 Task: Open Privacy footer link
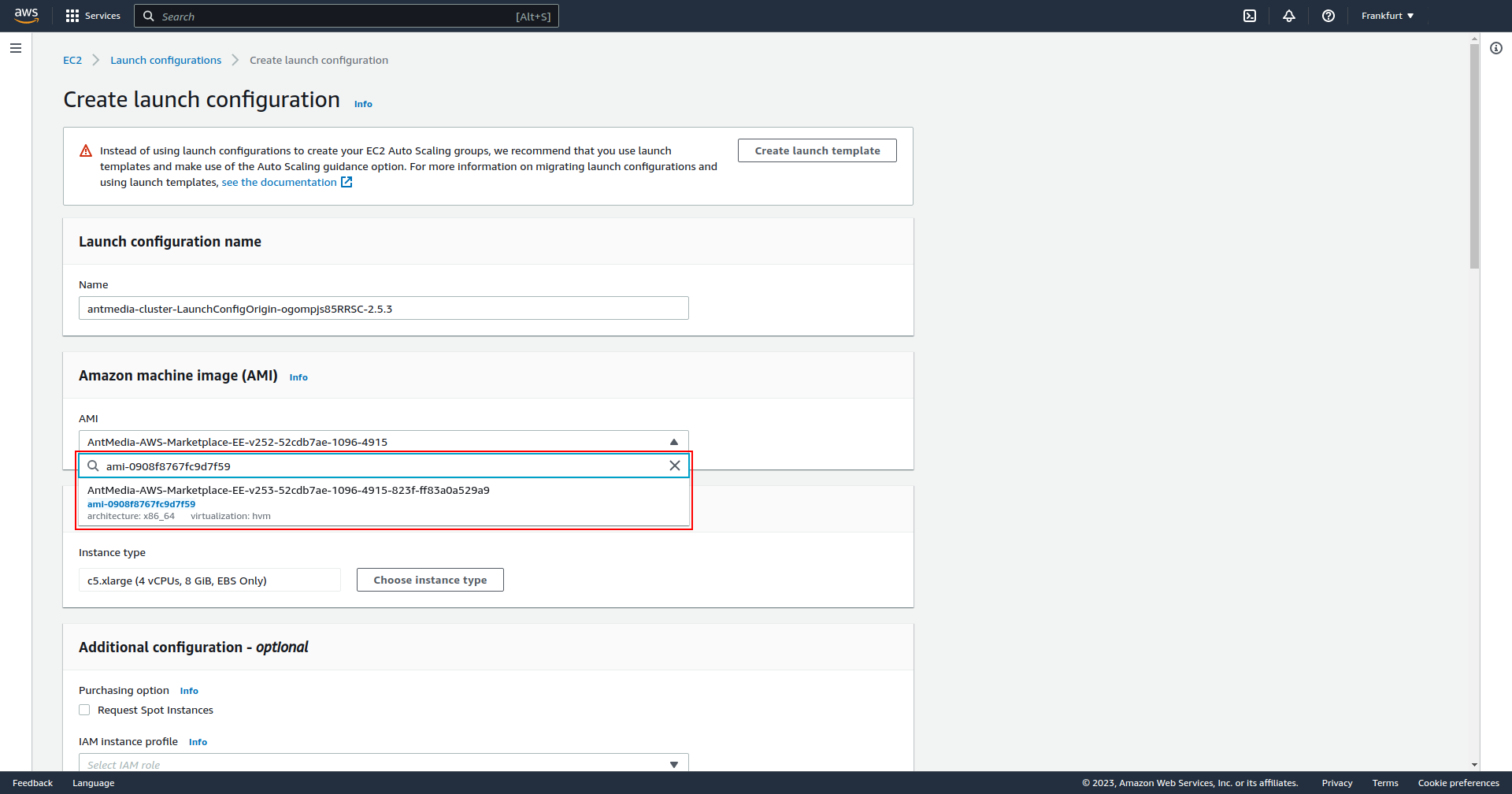point(1336,783)
